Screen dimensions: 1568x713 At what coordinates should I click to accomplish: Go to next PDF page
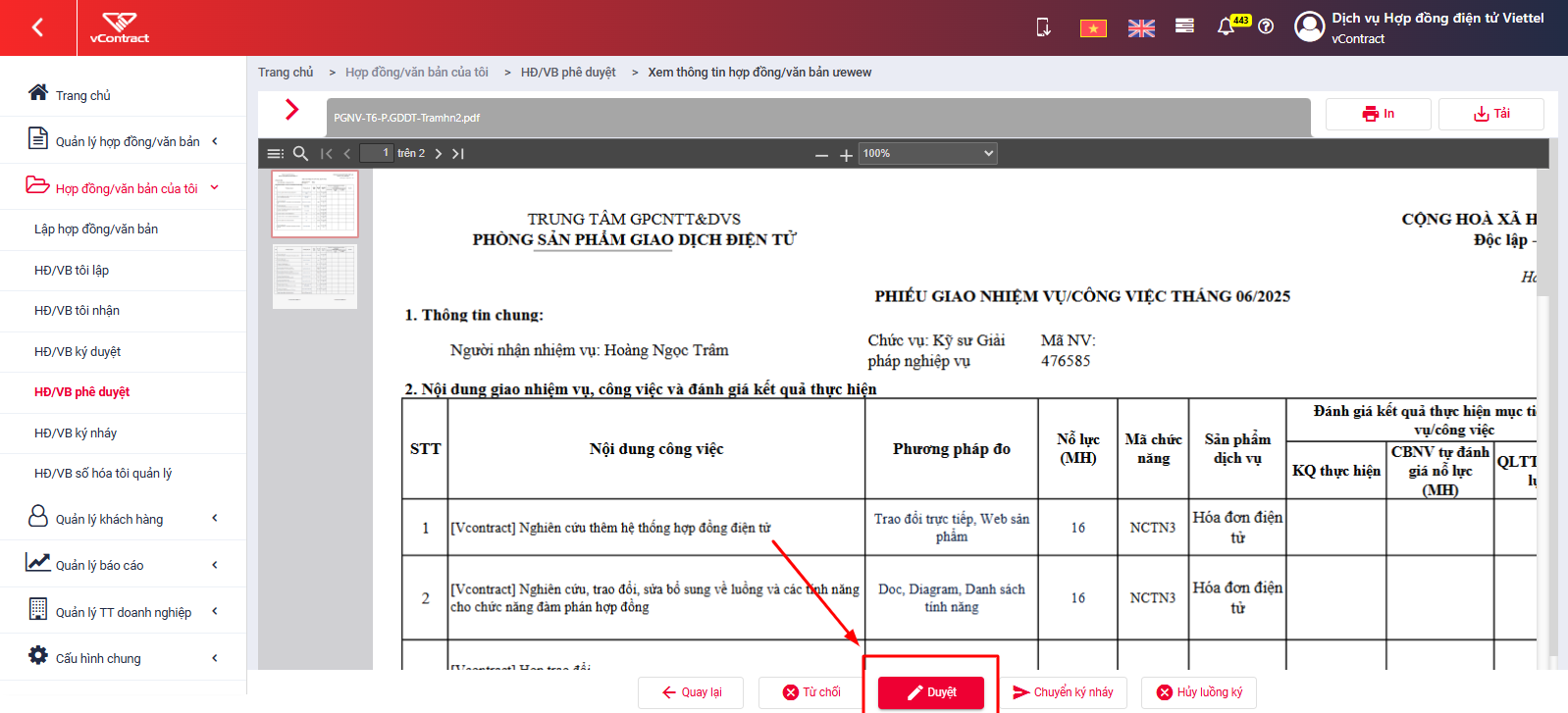pos(439,154)
